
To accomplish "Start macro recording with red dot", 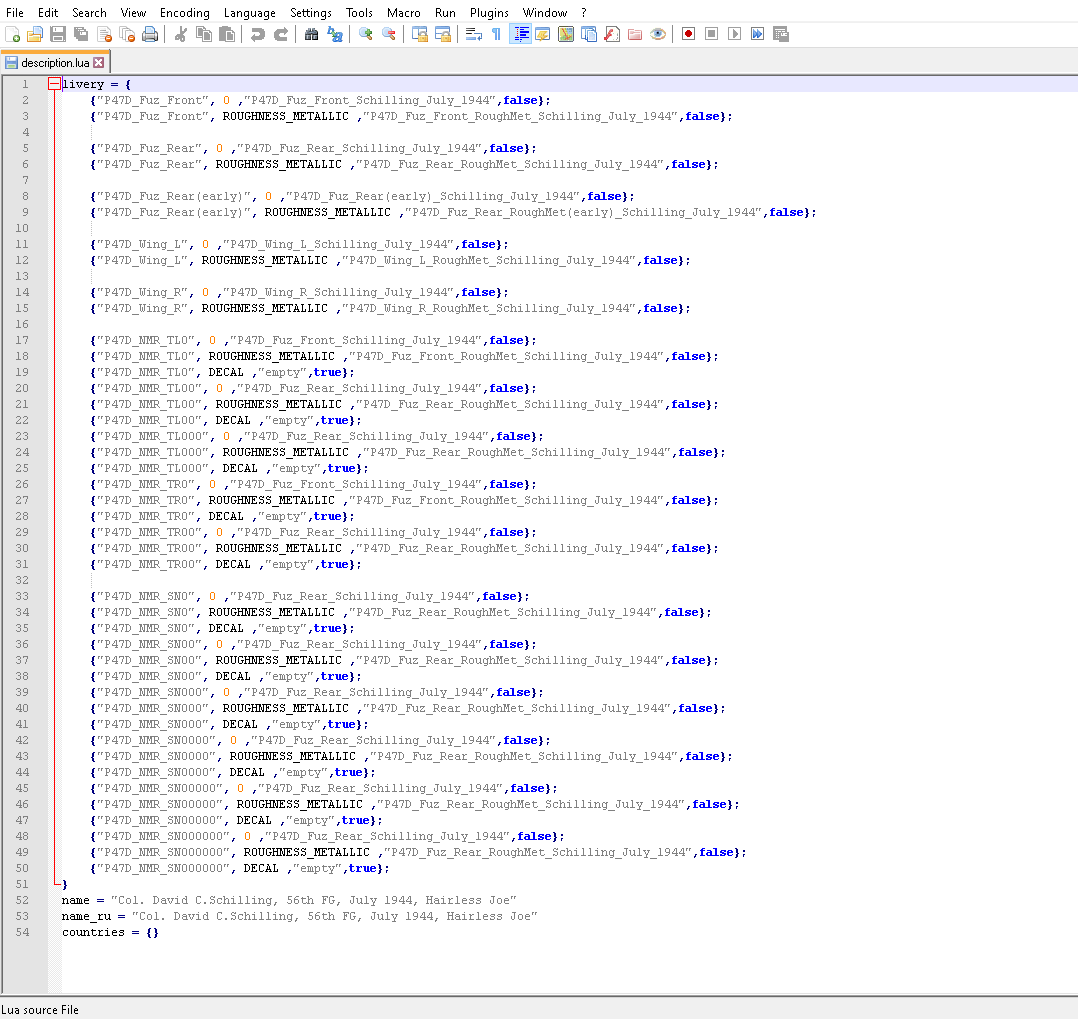I will tap(688, 34).
